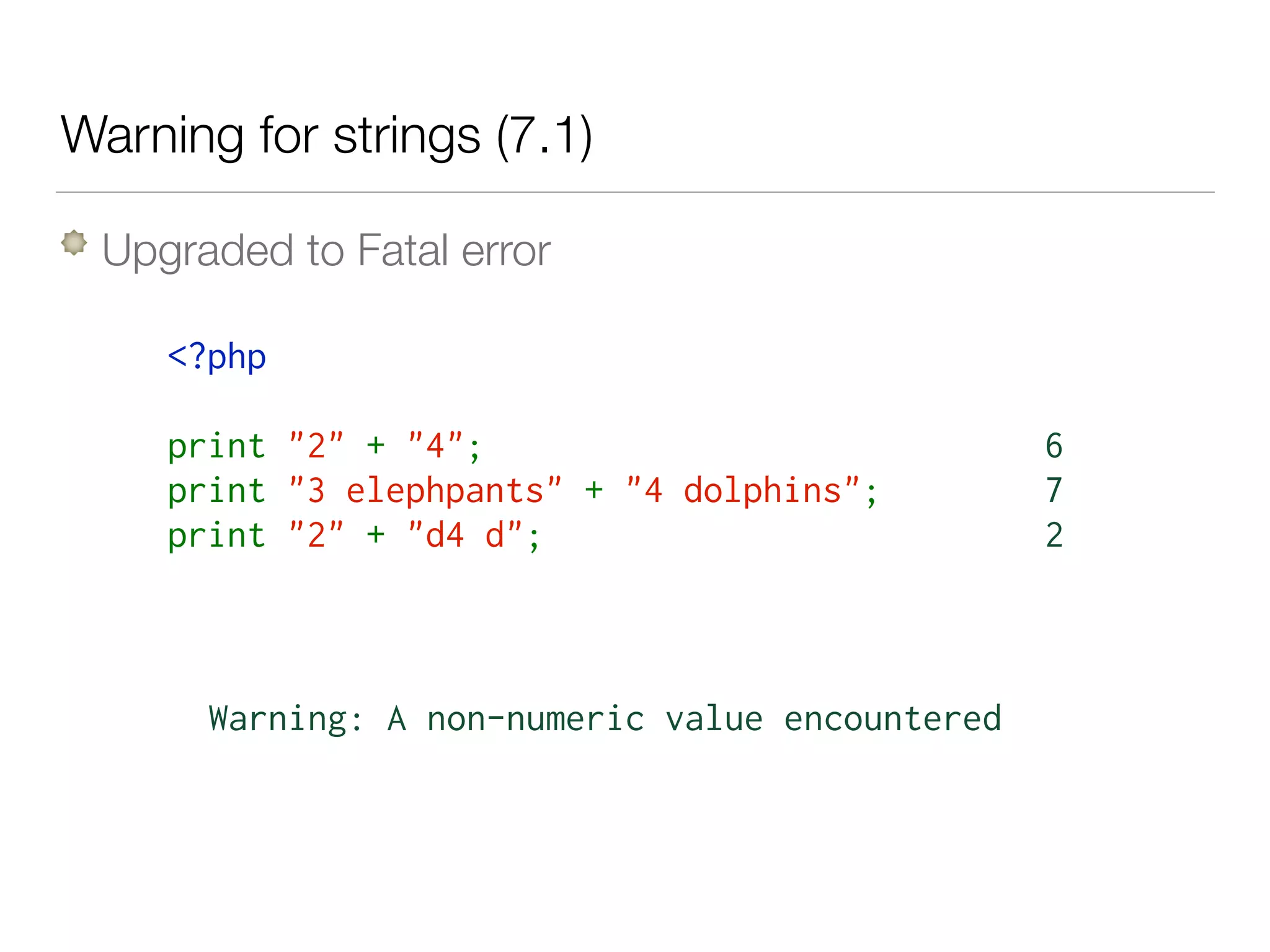Click the 'Upgraded to Fatal error' bullet text
1270x952 pixels.
pos(326,250)
